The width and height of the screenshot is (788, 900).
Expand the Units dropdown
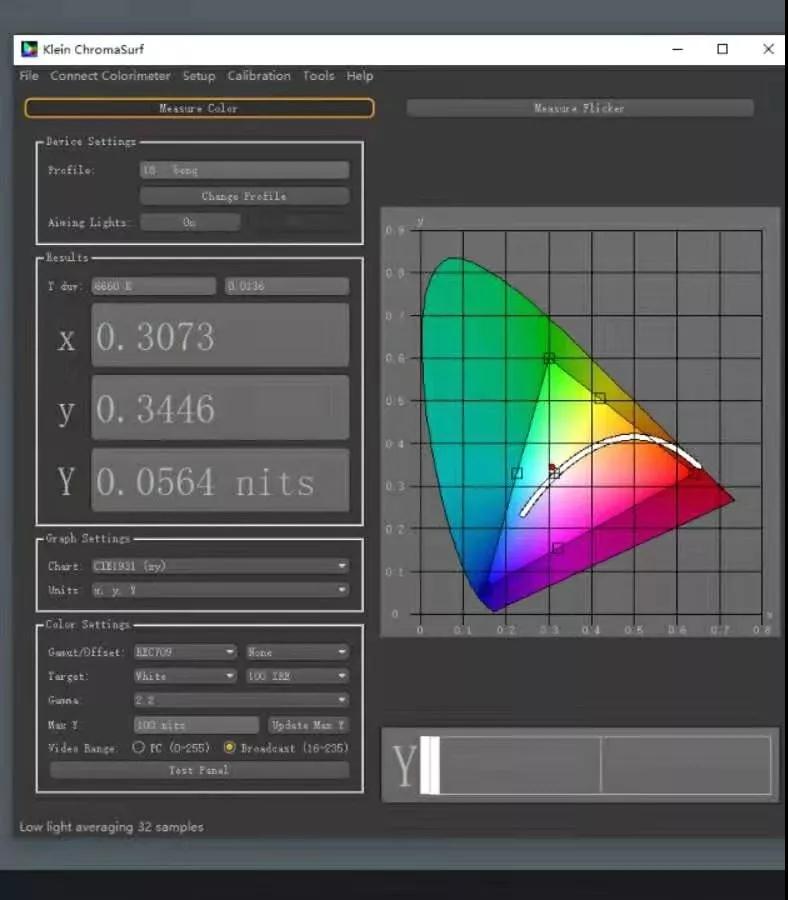pos(220,590)
